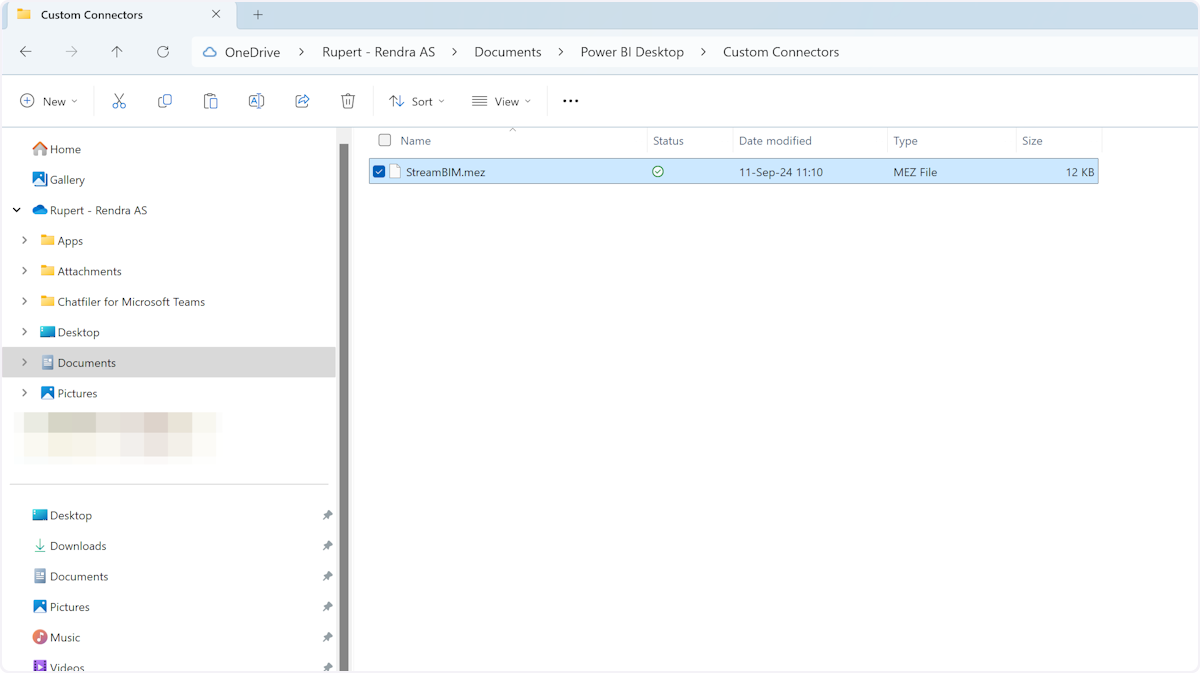Screen dimensions: 1200x673
Task: Go back with the Back arrow
Action: click(26, 52)
